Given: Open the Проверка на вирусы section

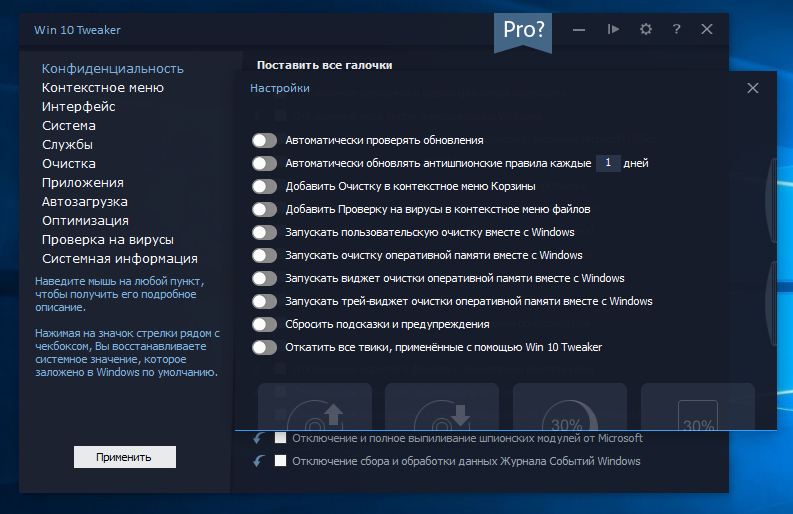Looking at the screenshot, I should click(108, 240).
